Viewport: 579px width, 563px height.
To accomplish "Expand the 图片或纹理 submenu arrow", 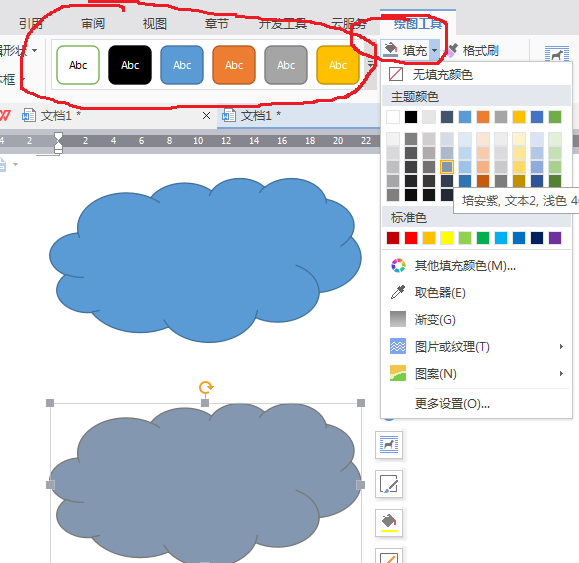I will (561, 346).
